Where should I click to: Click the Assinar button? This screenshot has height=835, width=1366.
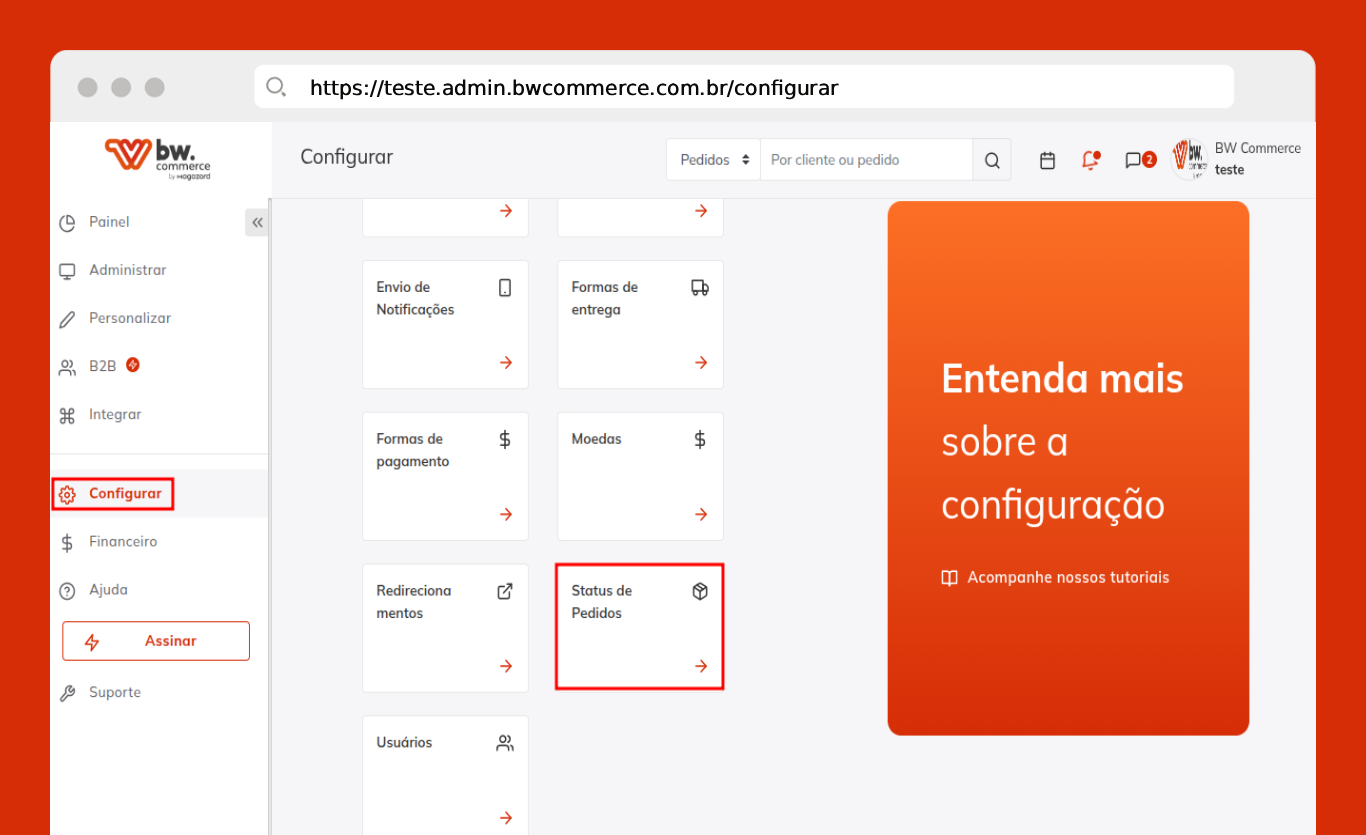pyautogui.click(x=156, y=641)
